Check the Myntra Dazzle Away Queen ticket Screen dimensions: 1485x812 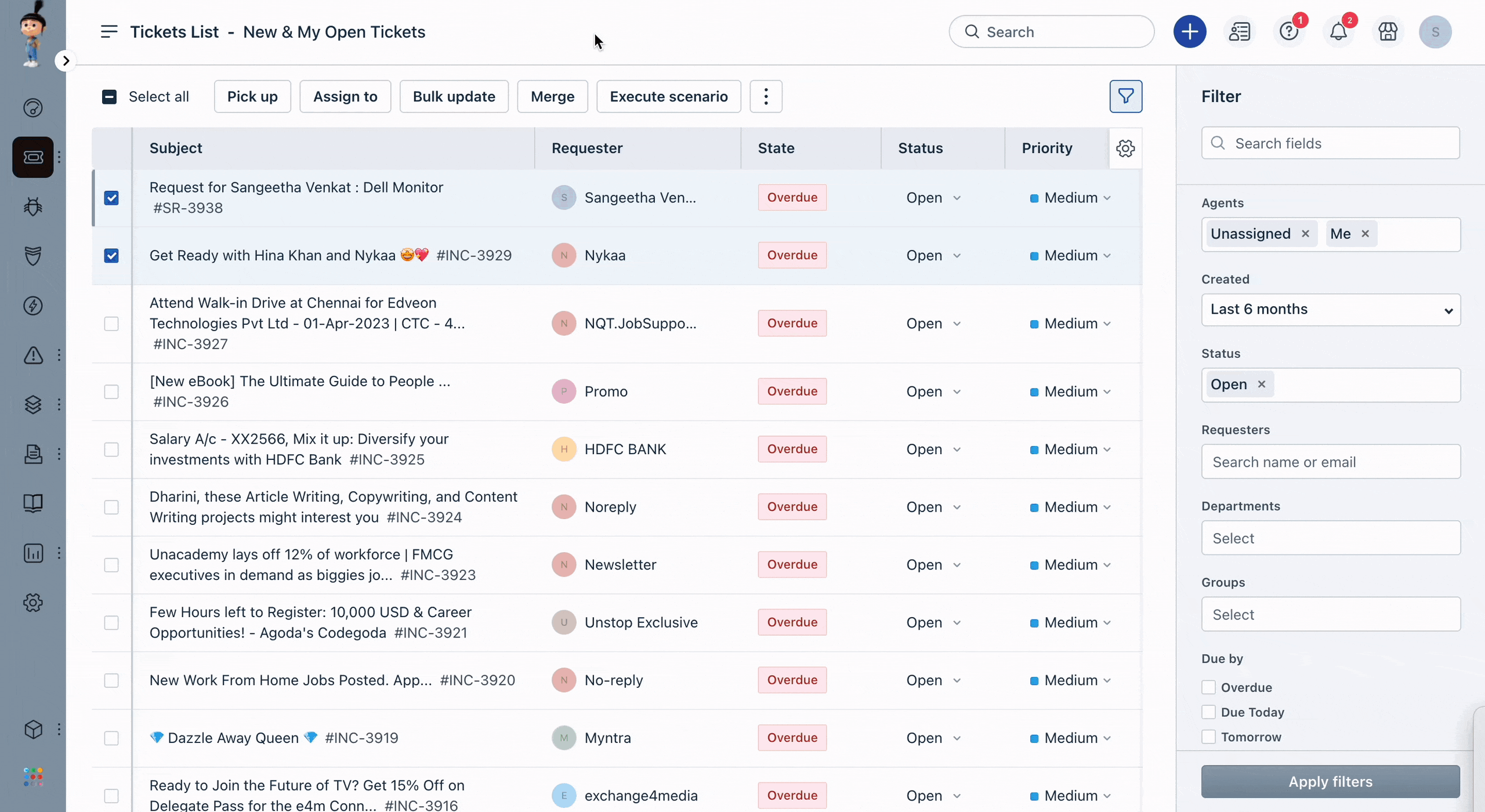point(111,738)
